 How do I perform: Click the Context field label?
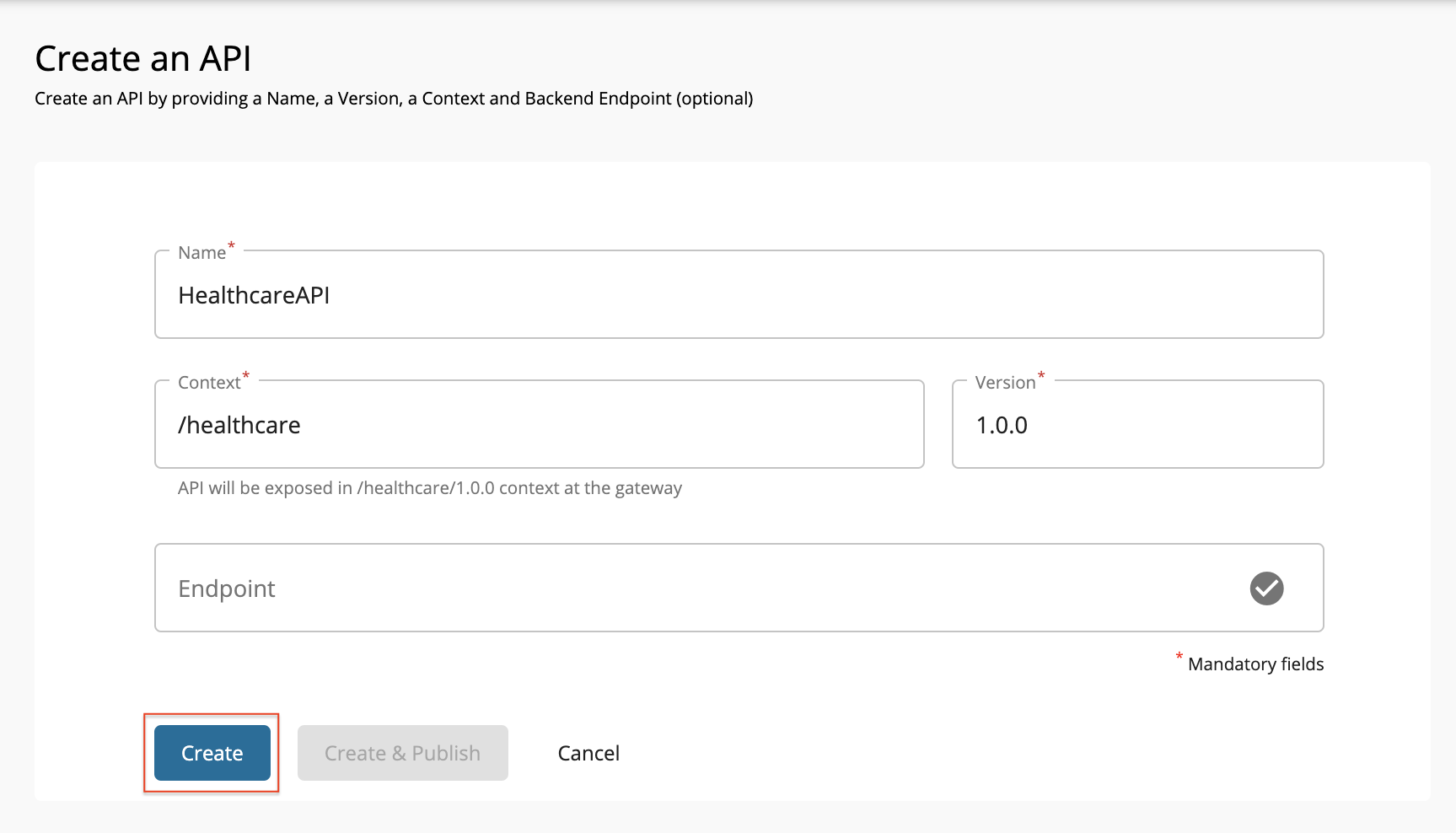209,383
